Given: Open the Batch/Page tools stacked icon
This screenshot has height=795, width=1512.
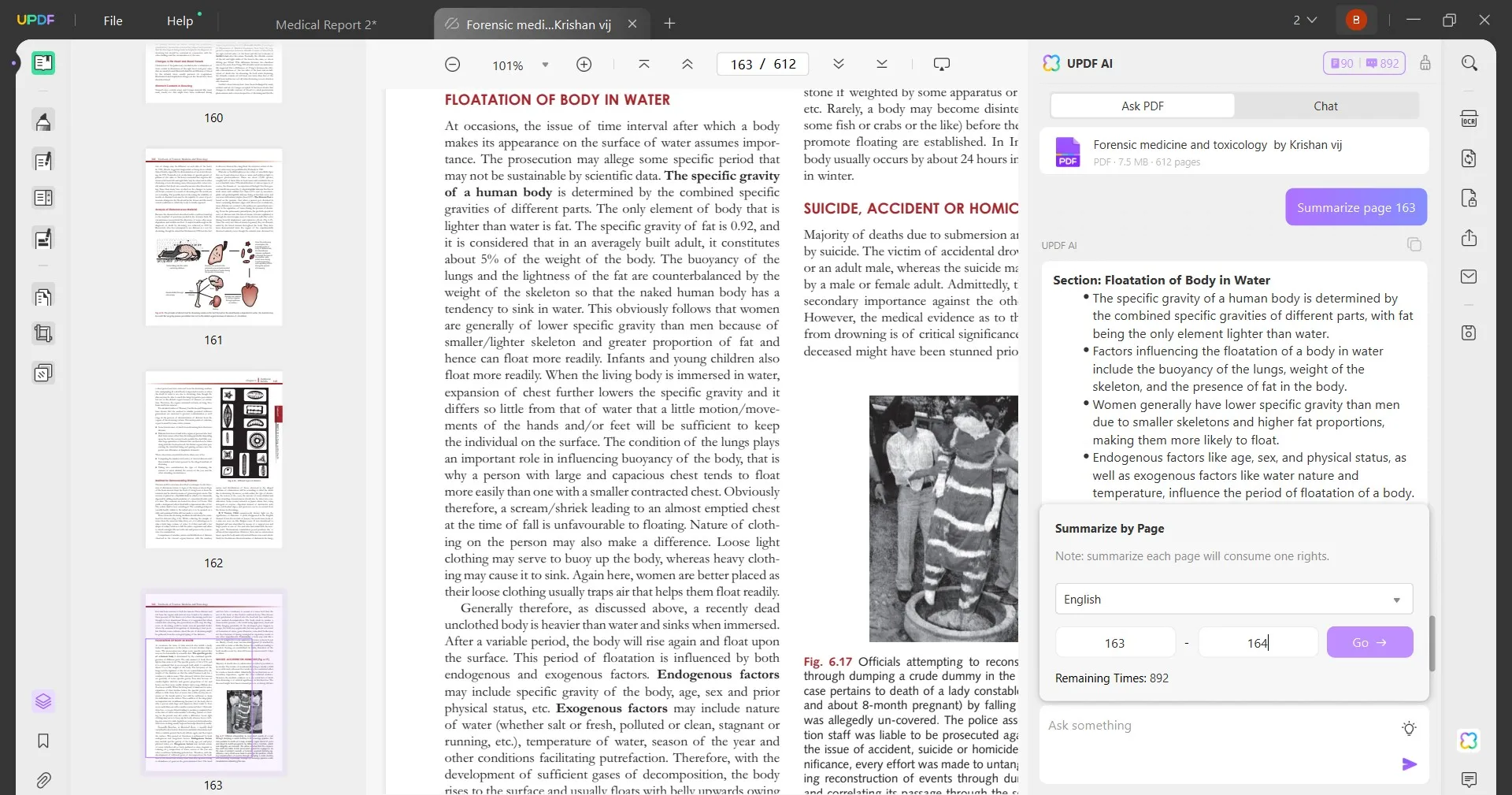Looking at the screenshot, I should (x=43, y=373).
